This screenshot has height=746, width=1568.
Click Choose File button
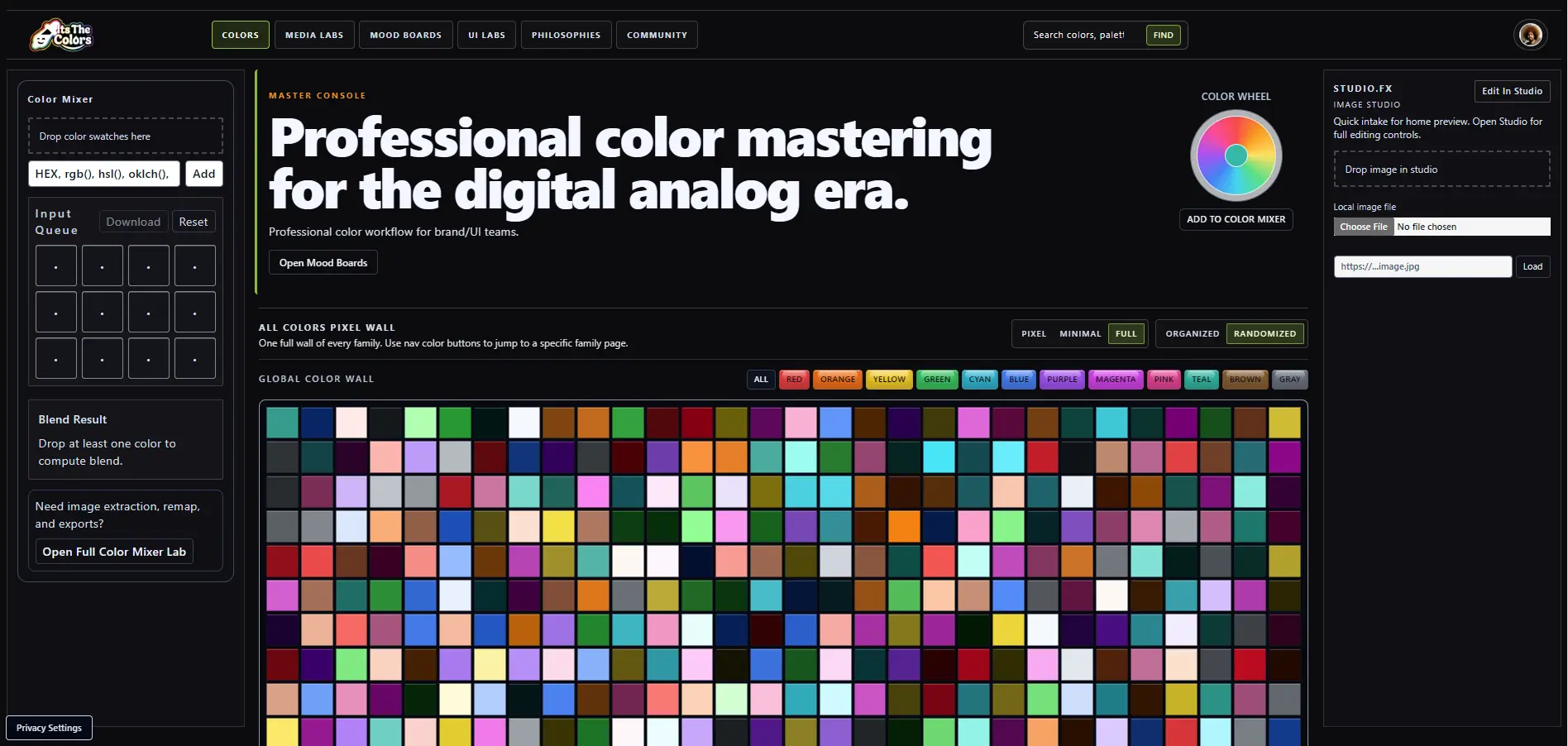(x=1364, y=227)
